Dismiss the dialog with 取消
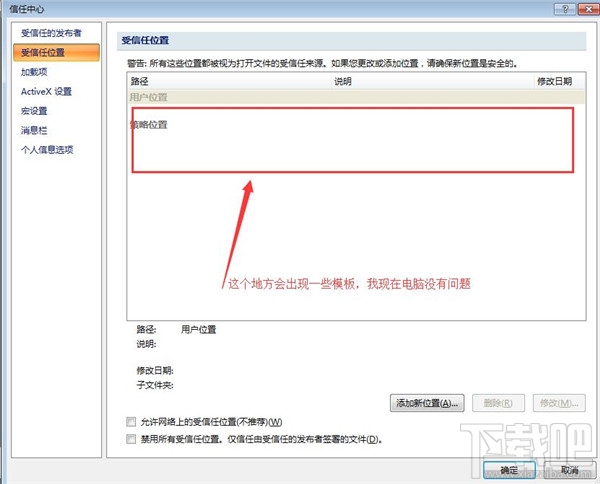Image resolution: width=600 pixels, height=484 pixels. (x=570, y=470)
